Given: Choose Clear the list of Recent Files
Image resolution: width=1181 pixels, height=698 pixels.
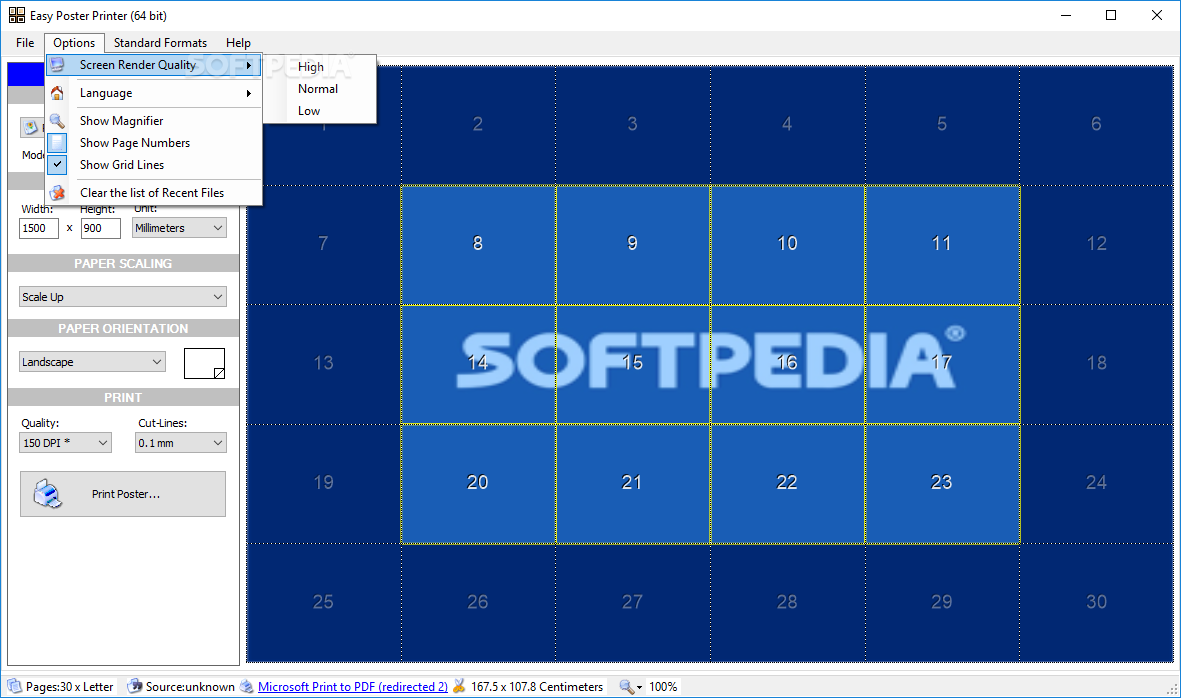Looking at the screenshot, I should click(154, 193).
